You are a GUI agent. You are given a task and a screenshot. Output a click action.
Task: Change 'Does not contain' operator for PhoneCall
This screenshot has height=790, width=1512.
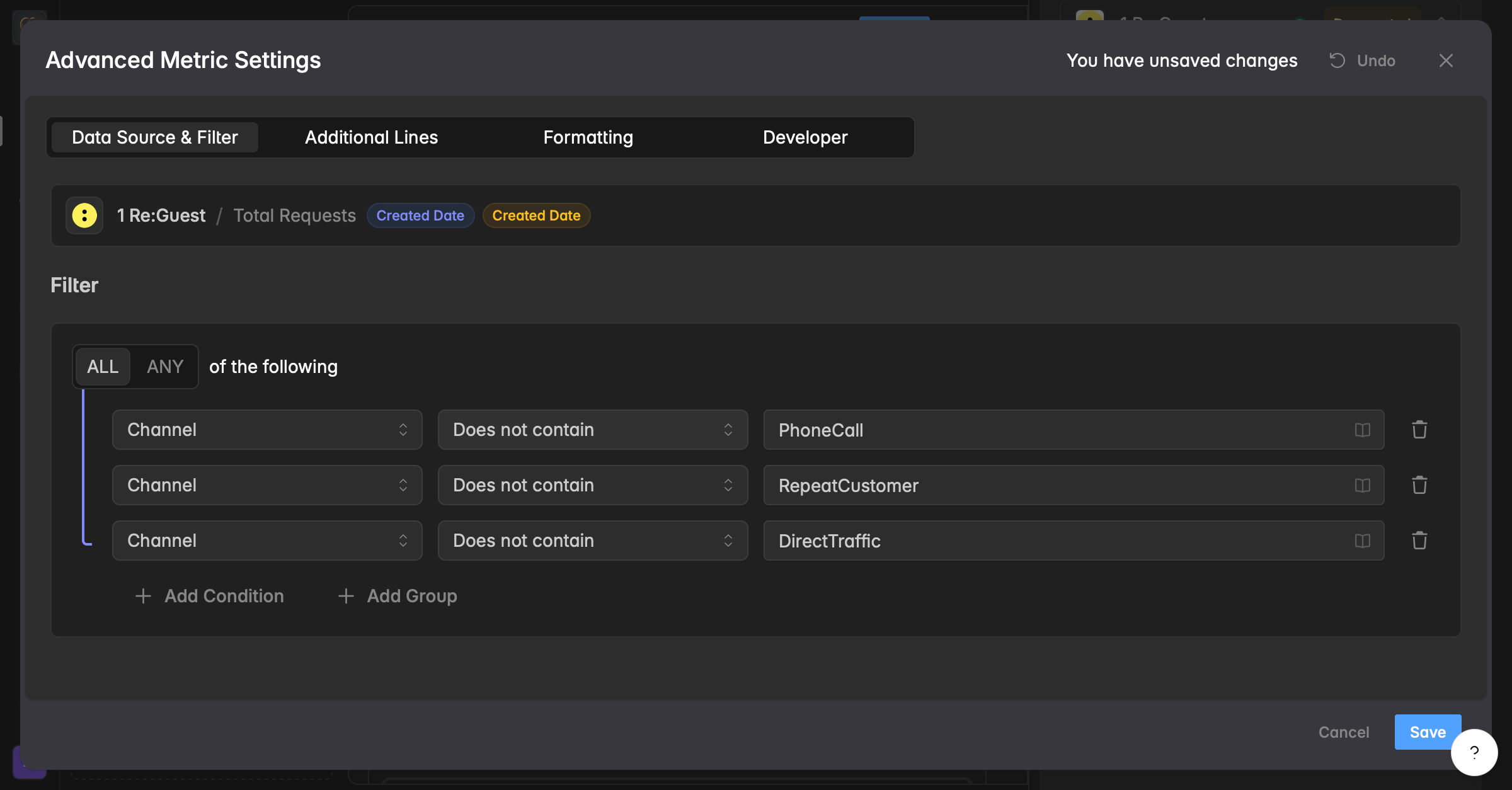click(593, 430)
